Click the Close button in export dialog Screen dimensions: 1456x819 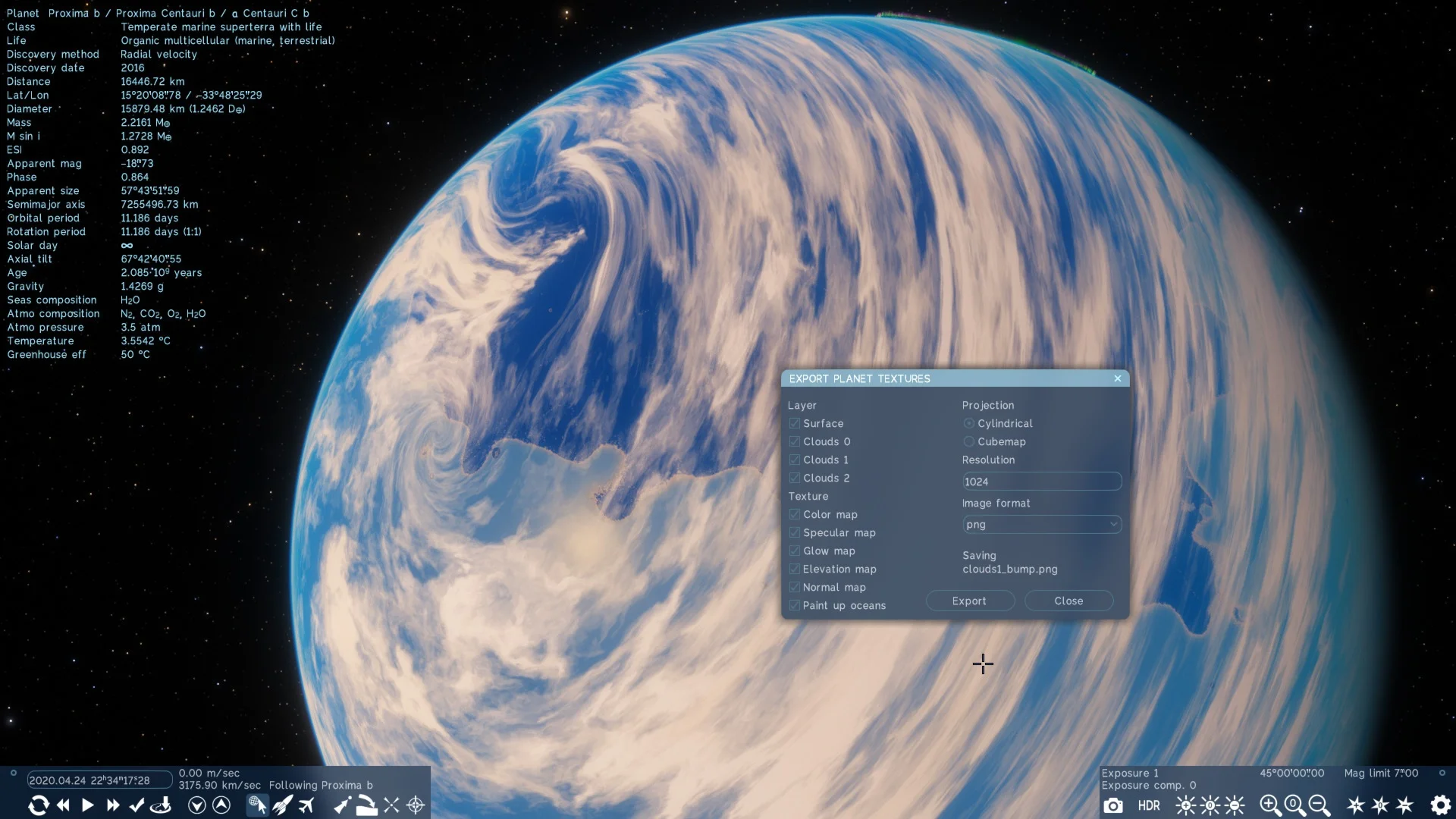1068,601
